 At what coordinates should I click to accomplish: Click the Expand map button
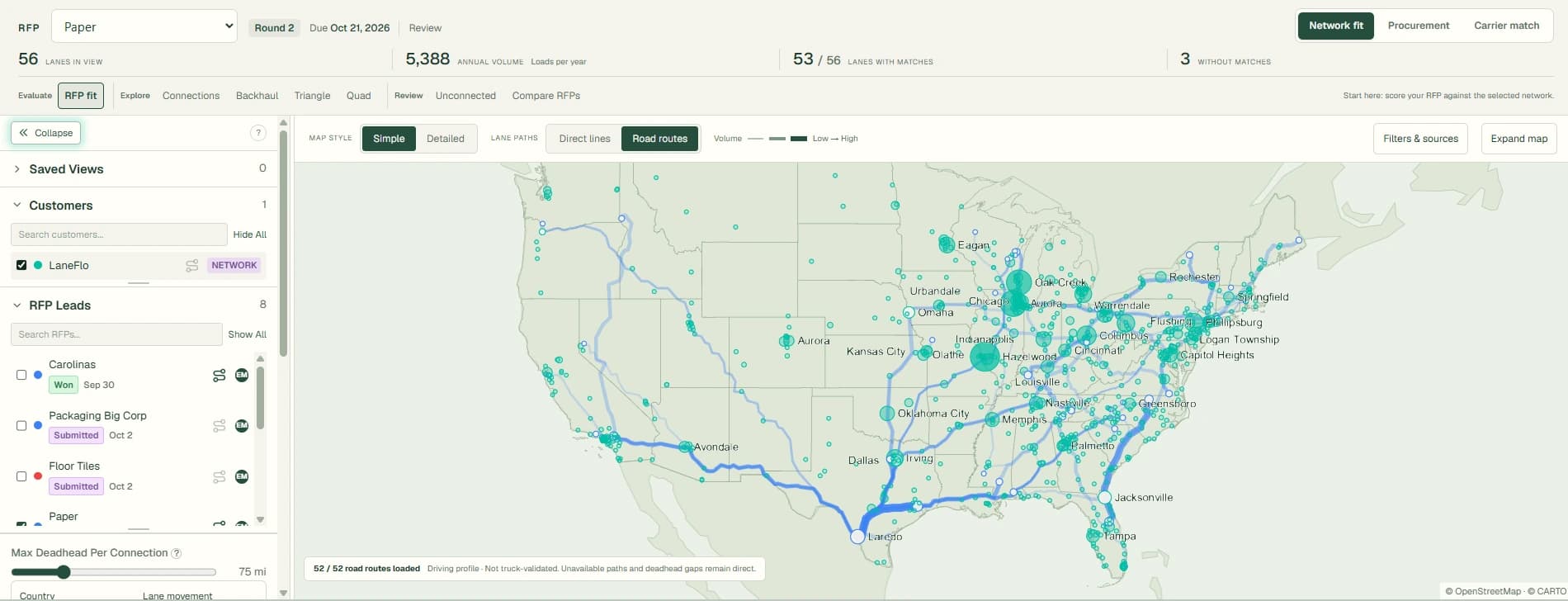[x=1519, y=139]
